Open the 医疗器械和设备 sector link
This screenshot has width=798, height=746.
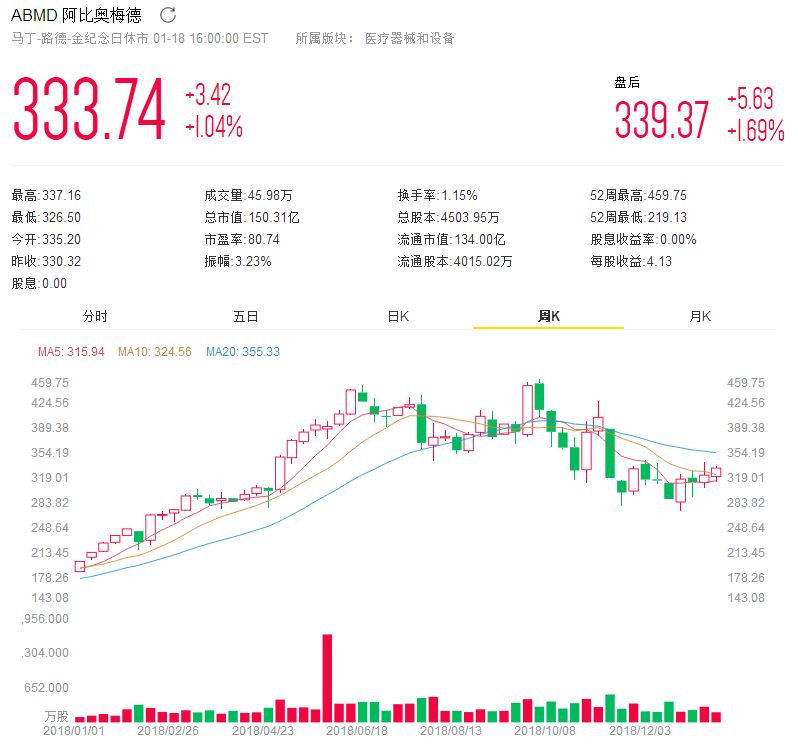(x=409, y=38)
